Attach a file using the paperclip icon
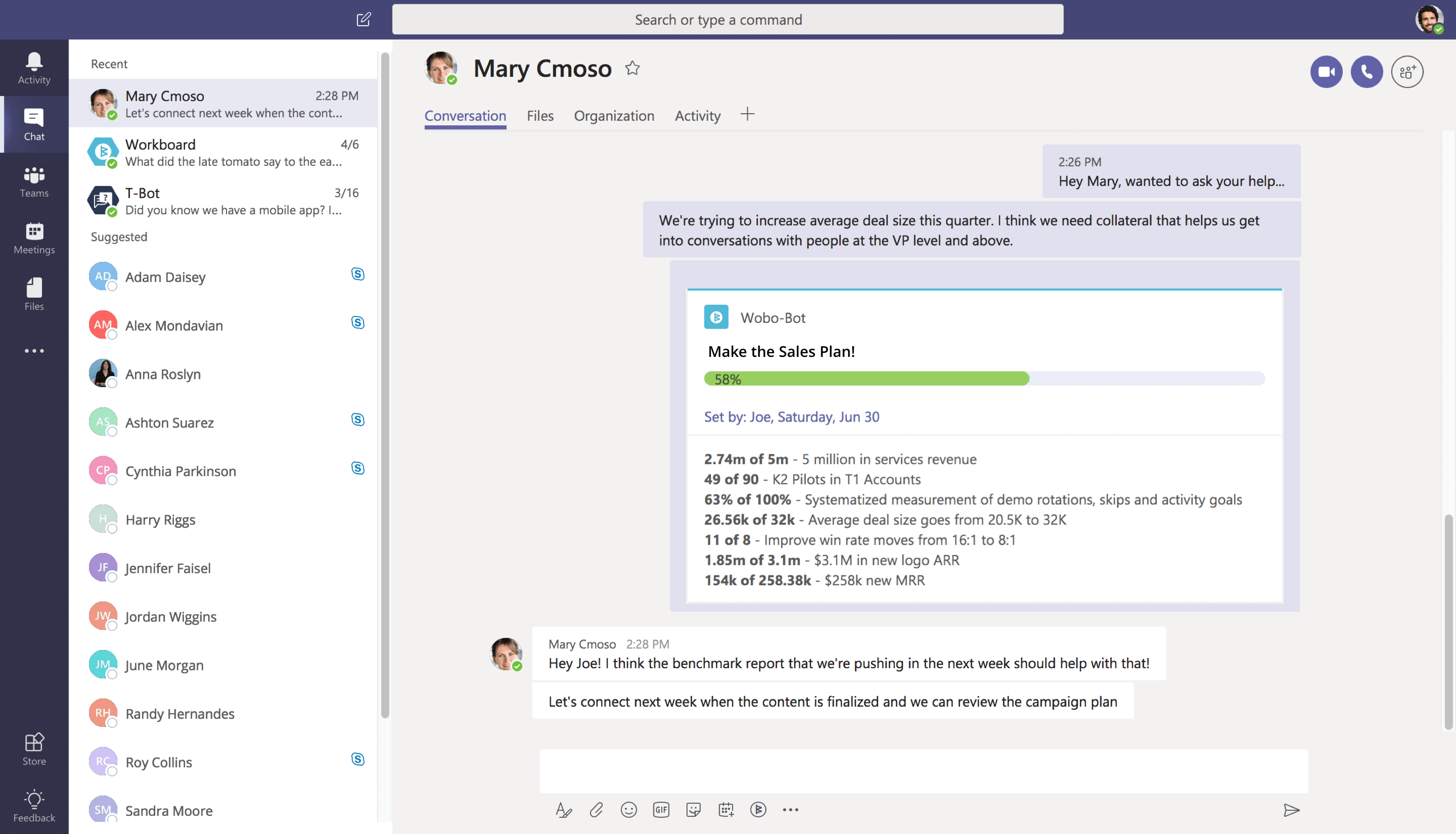 pos(596,810)
